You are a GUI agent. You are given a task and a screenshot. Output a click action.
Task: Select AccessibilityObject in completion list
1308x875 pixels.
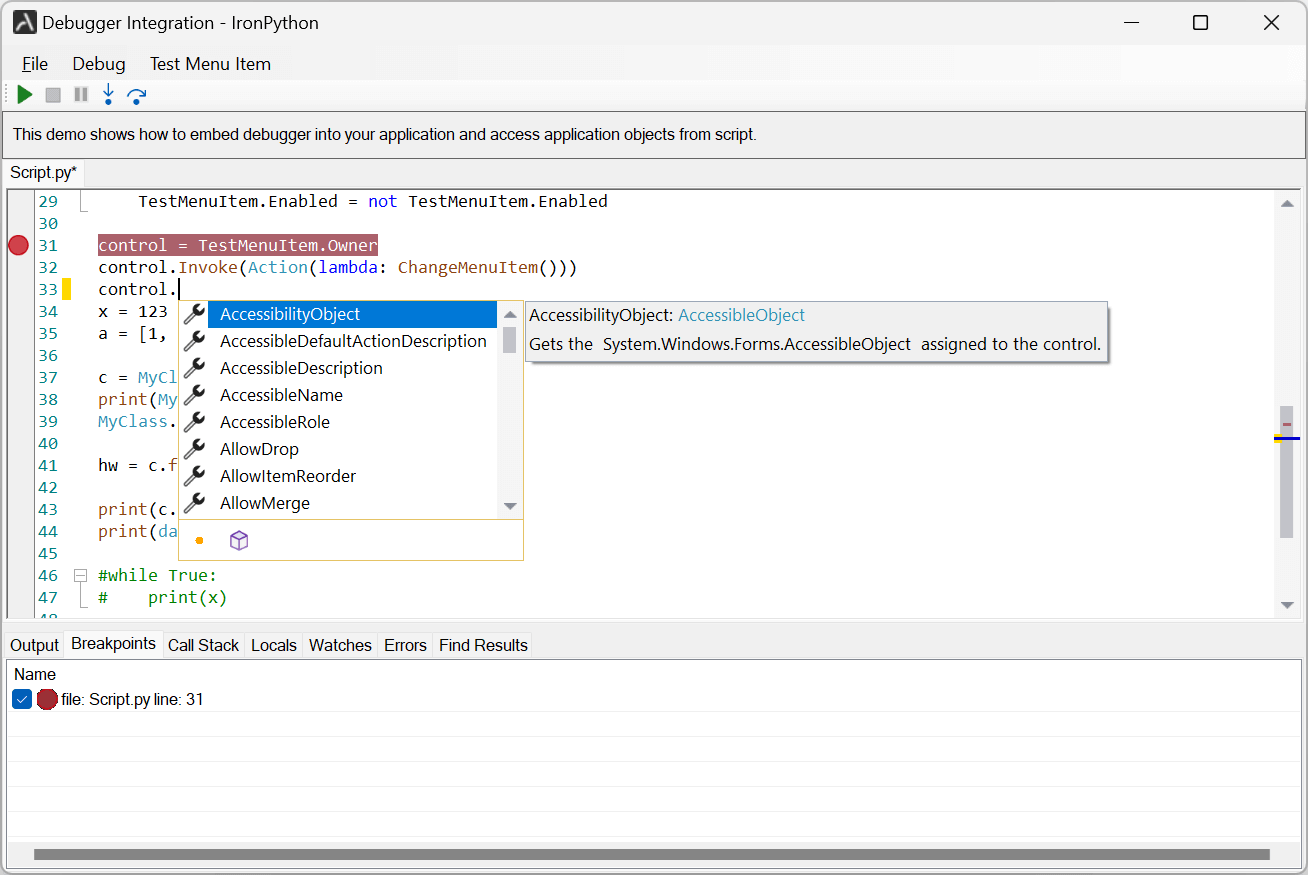352,314
